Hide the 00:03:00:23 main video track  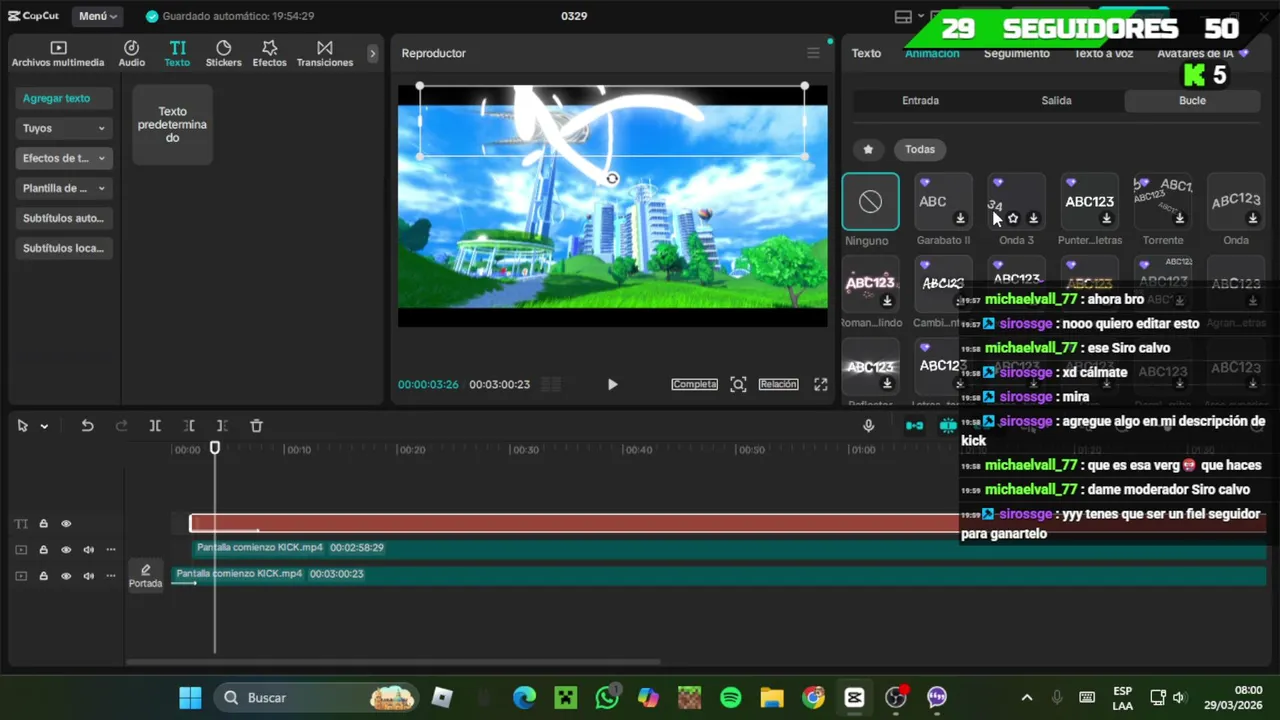coord(66,576)
